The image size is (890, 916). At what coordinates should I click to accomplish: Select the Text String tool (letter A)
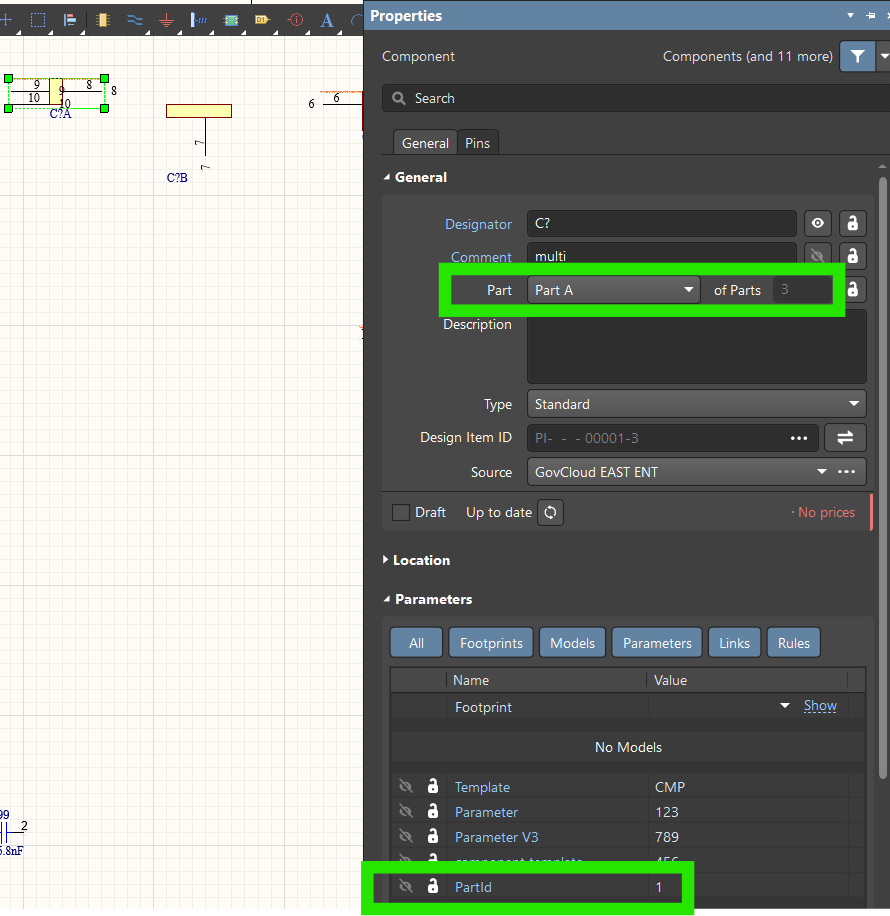(327, 21)
